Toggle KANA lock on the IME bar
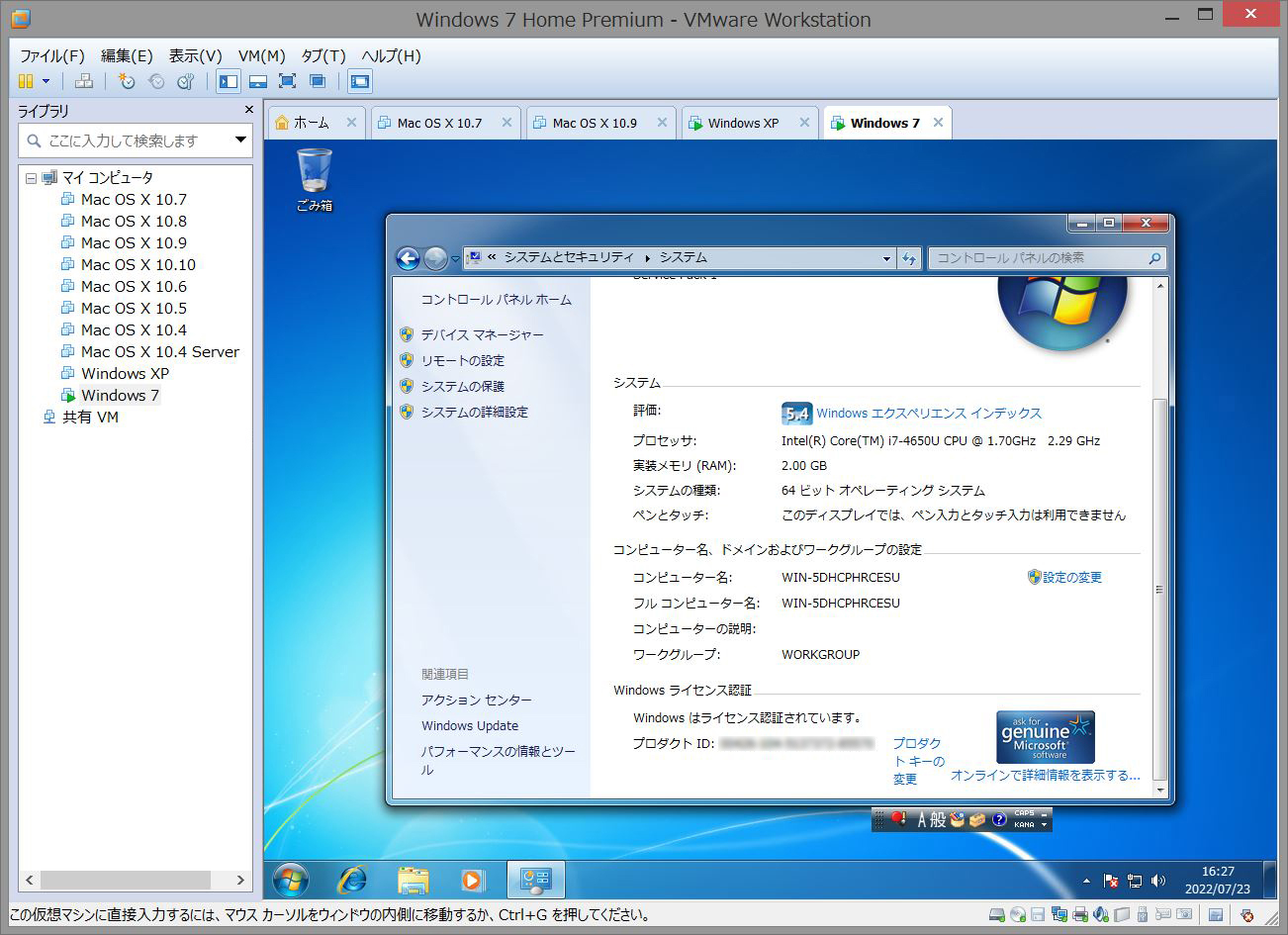Viewport: 1288px width, 935px height. pyautogui.click(x=1024, y=824)
